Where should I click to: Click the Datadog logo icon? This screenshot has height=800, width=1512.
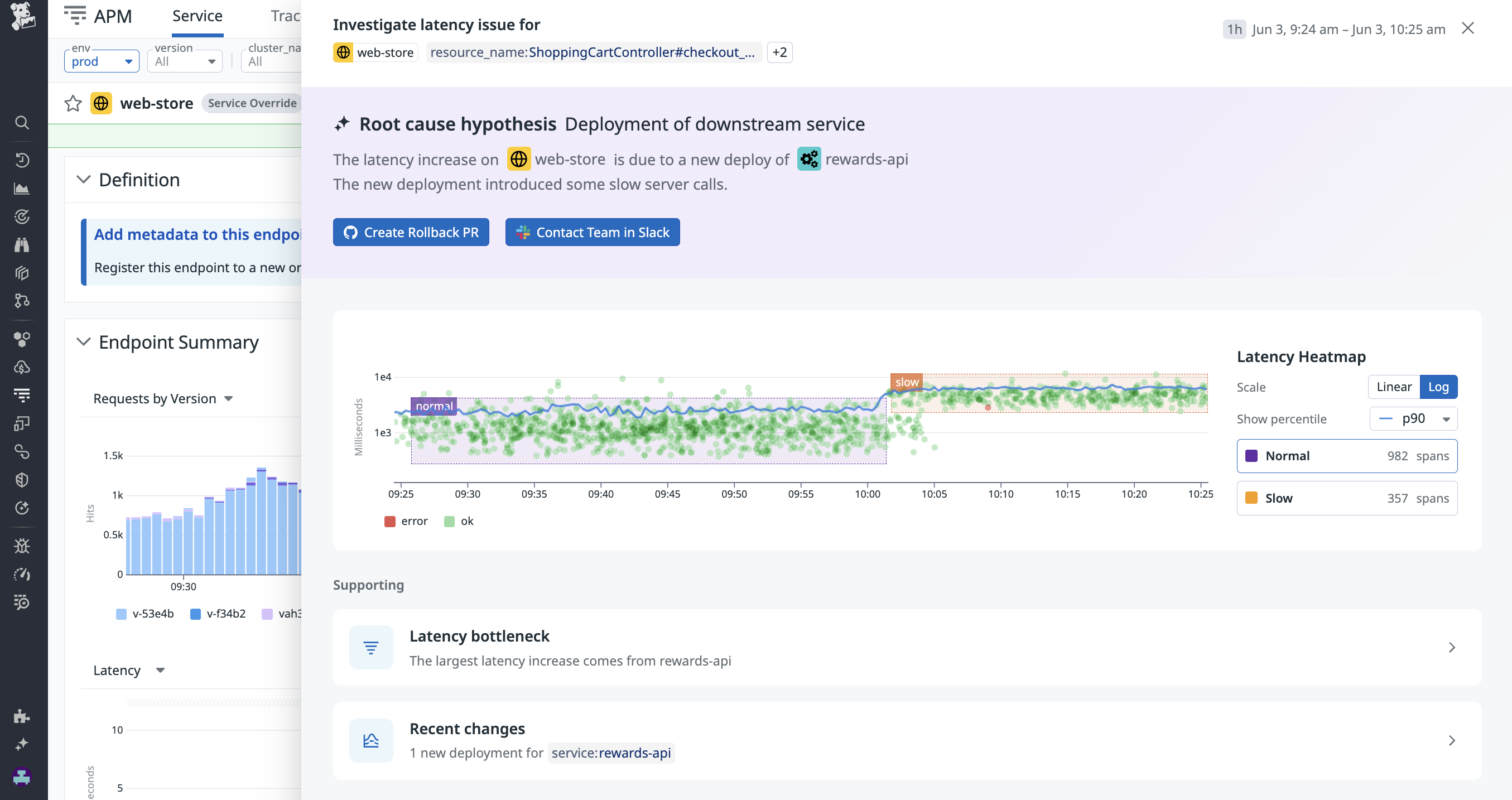click(x=22, y=15)
